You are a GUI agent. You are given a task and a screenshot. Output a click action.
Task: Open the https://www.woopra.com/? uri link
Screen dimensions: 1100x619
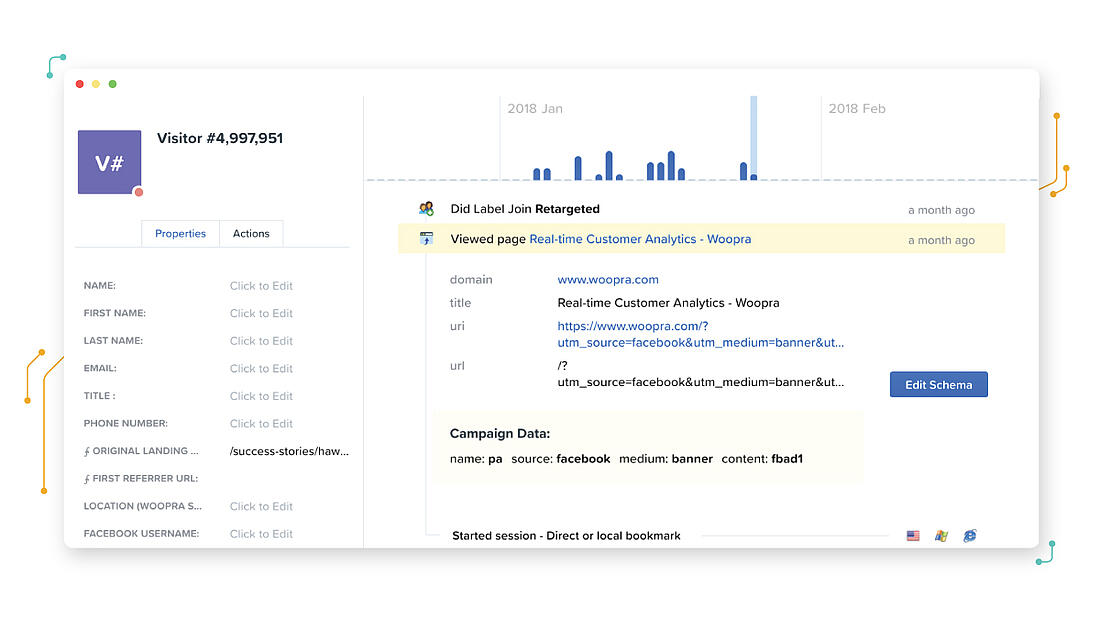click(x=700, y=334)
